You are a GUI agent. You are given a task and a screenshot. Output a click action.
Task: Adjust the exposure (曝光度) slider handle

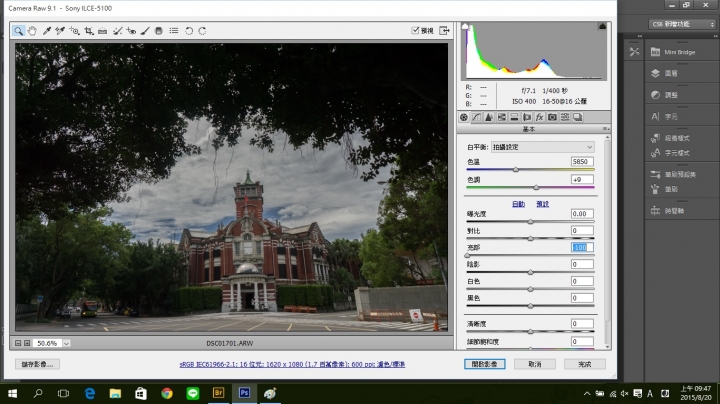(530, 222)
